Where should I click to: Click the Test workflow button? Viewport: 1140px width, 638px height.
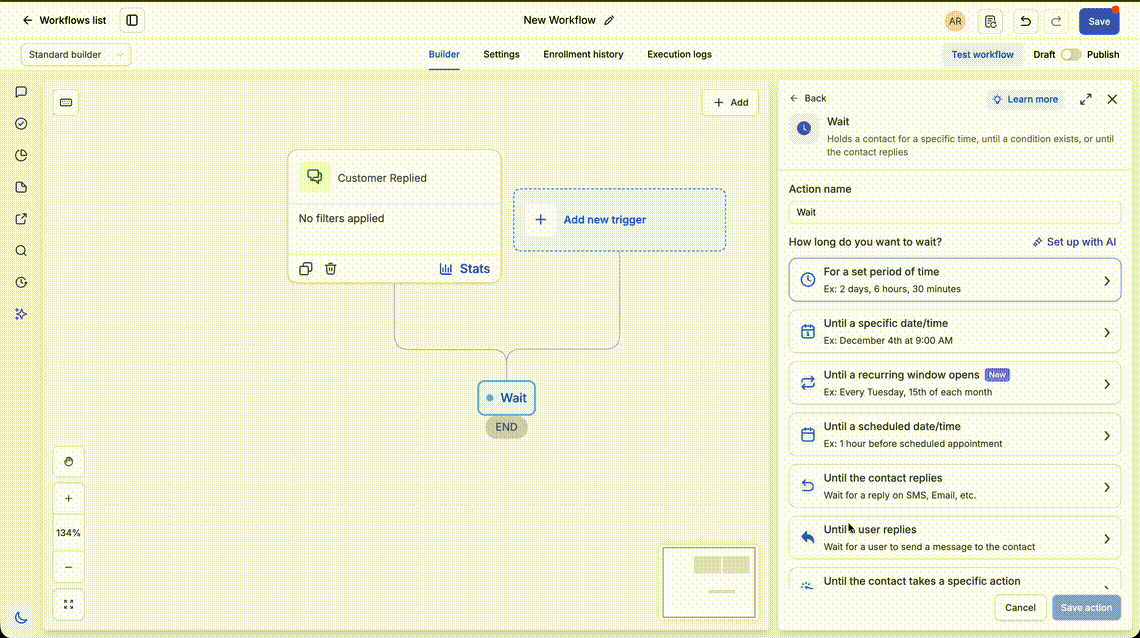coord(982,54)
